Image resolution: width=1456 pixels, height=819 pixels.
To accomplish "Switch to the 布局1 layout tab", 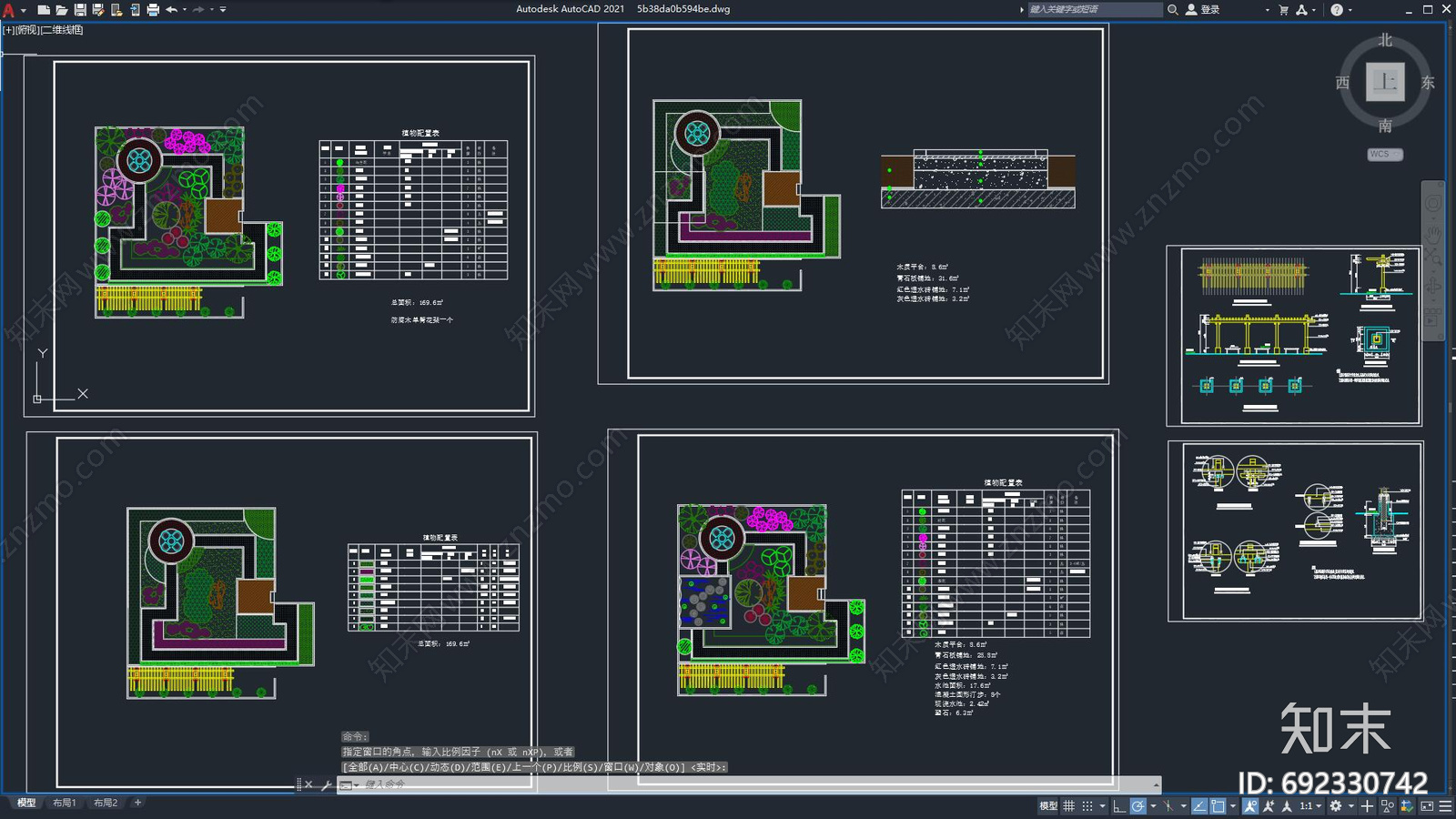I will 64,803.
